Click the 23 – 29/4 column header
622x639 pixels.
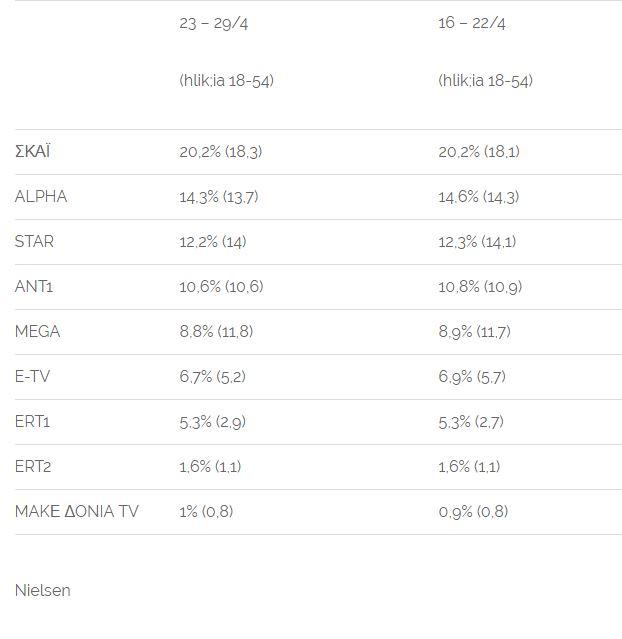214,23
